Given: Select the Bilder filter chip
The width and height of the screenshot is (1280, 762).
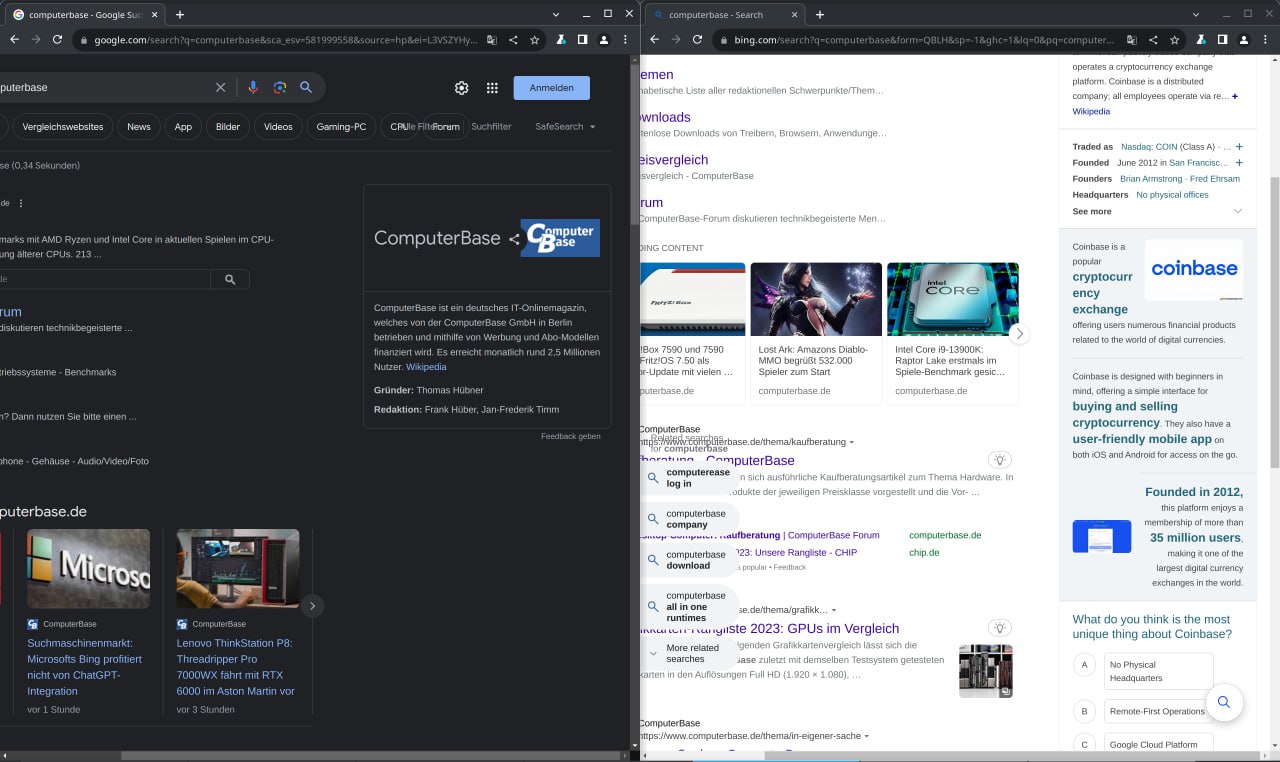Looking at the screenshot, I should (228, 127).
